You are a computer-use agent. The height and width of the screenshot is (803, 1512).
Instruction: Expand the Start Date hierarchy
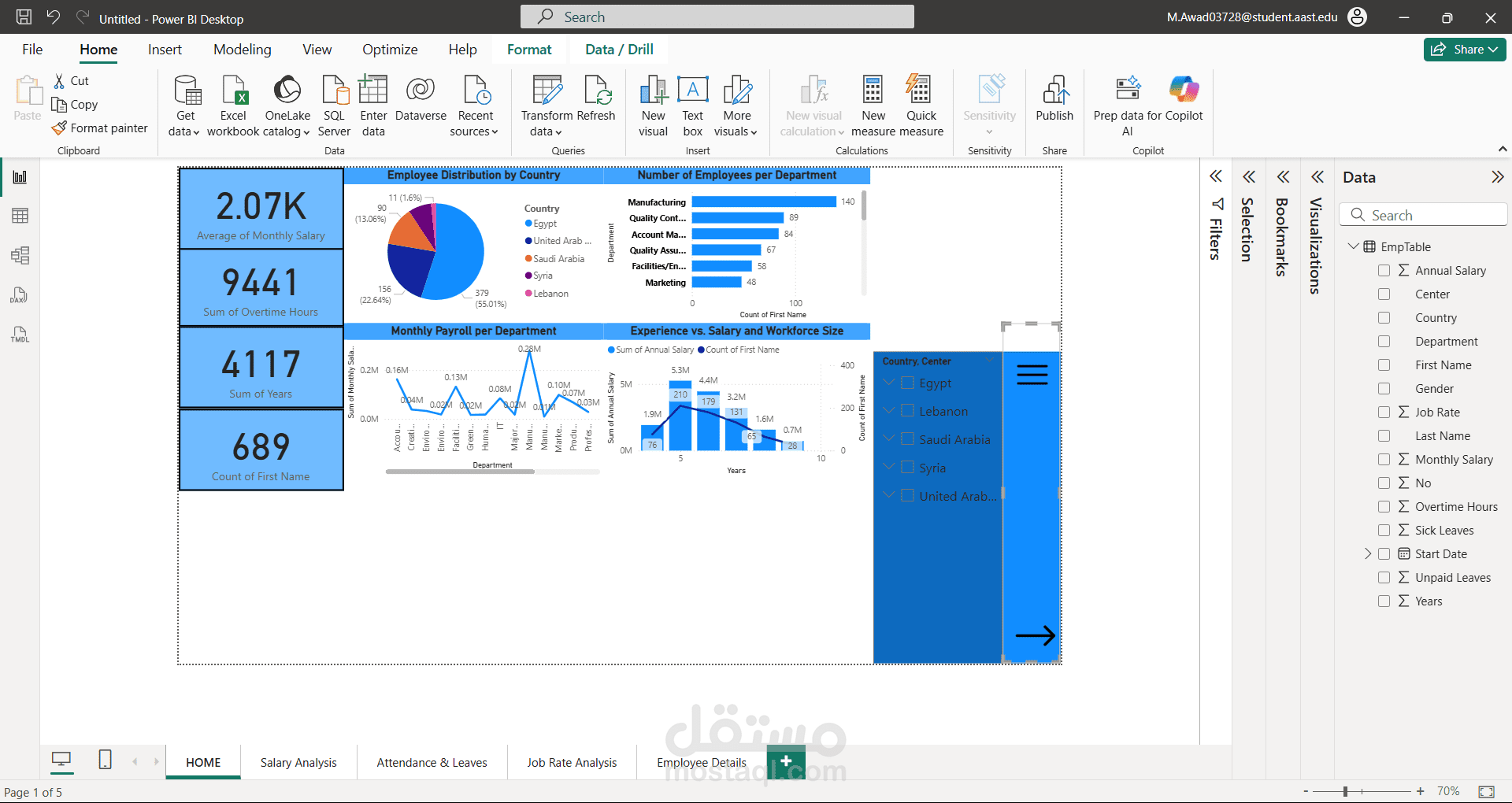[x=1368, y=554]
